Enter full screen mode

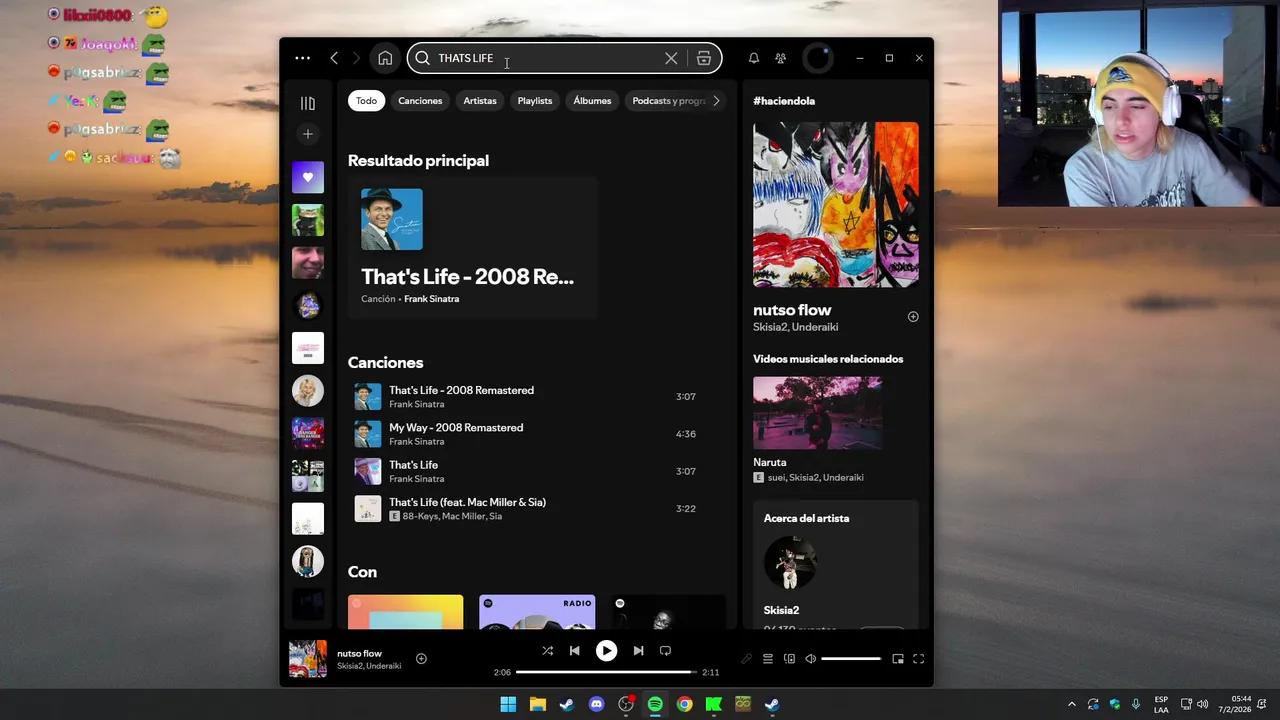click(x=919, y=659)
